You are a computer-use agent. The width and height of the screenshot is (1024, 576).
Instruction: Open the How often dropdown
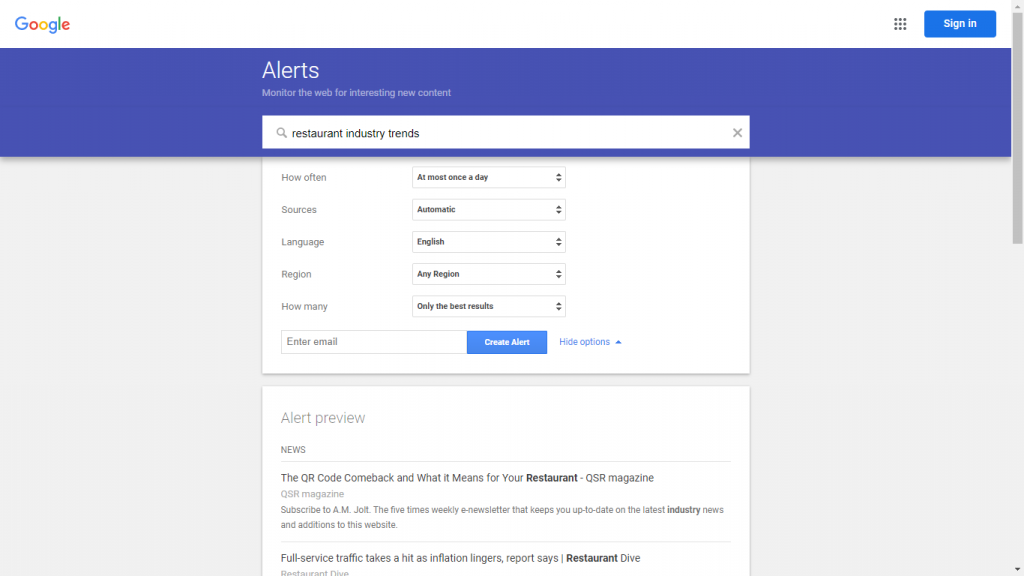(x=488, y=177)
